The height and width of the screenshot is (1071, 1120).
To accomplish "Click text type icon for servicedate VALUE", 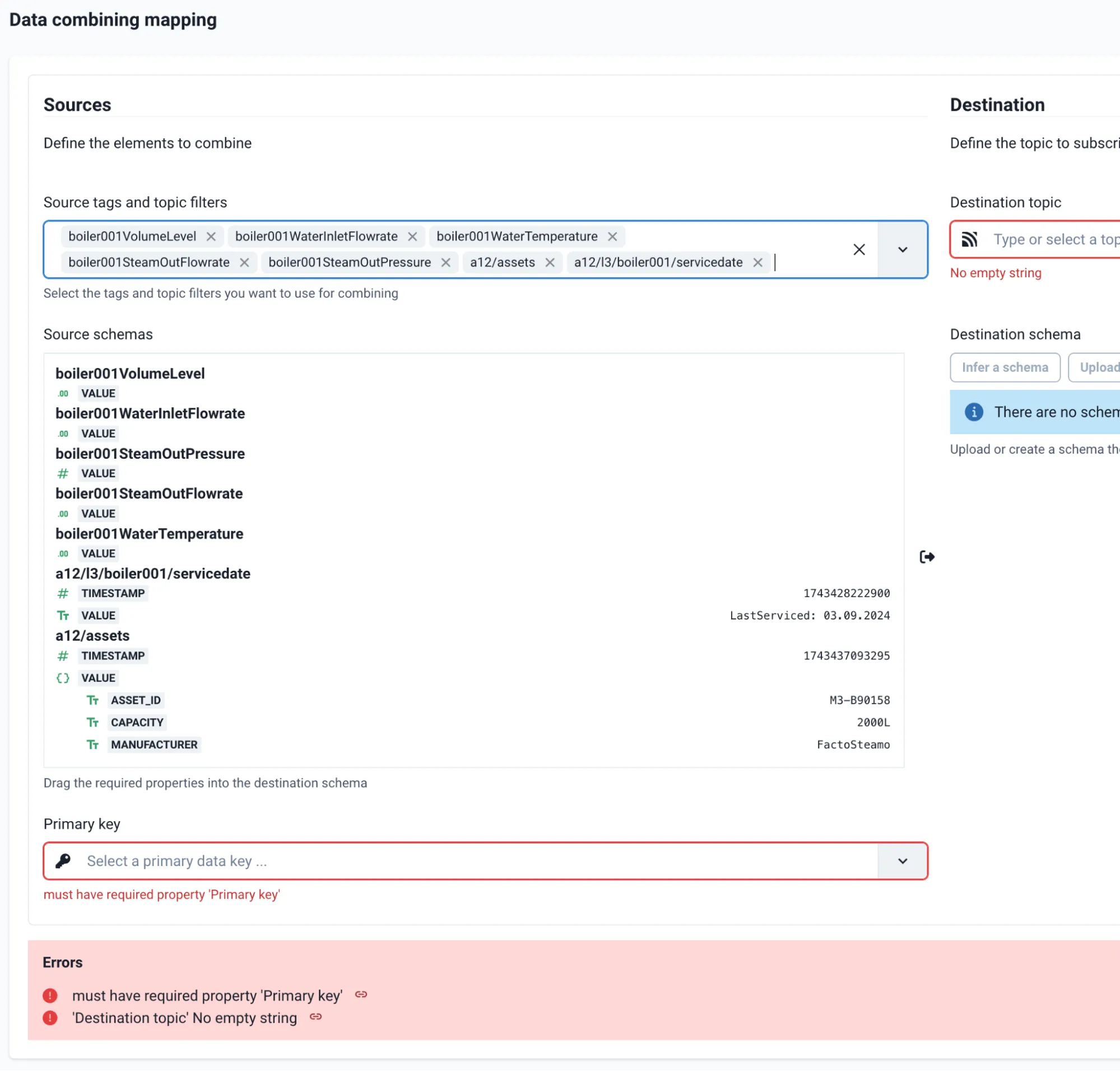I will [63, 616].
